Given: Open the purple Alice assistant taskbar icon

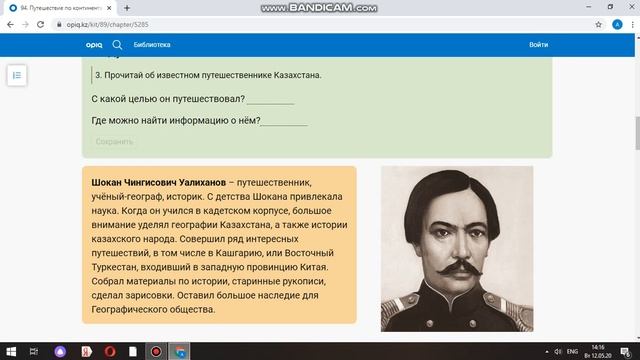Looking at the screenshot, I should 60,351.
